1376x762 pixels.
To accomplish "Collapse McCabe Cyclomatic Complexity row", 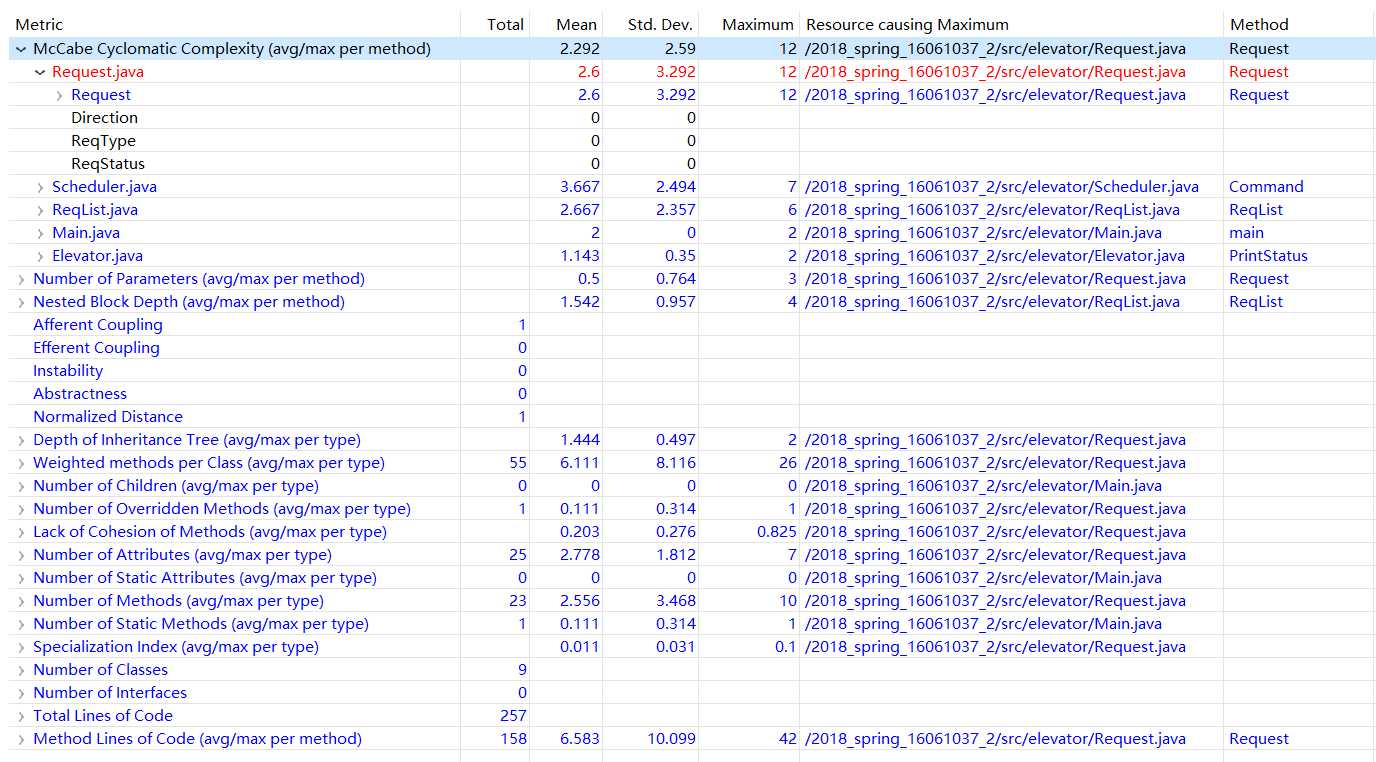I will coord(21,49).
